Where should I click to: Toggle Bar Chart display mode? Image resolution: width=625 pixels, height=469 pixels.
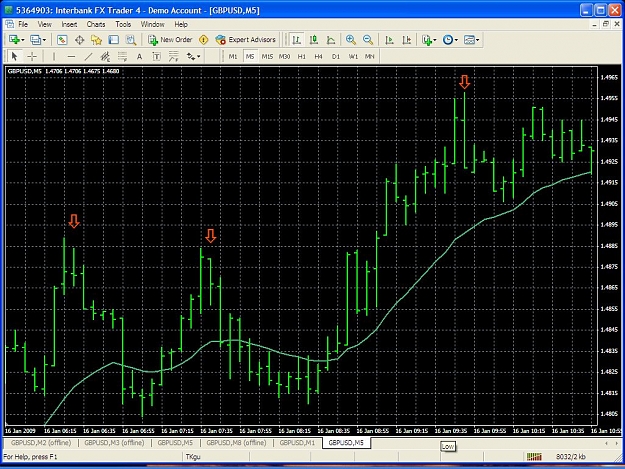click(x=296, y=39)
